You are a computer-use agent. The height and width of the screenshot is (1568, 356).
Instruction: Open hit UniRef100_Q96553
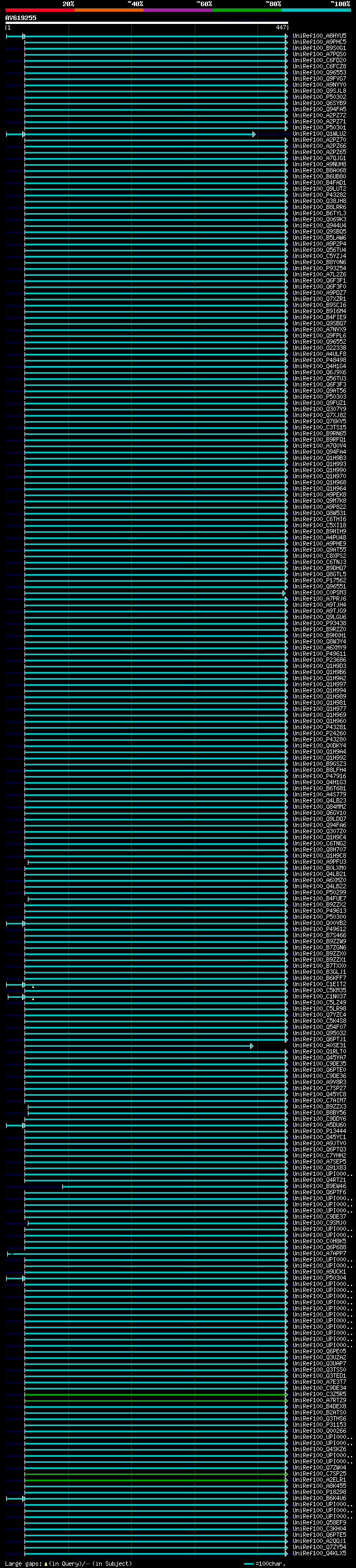tap(319, 73)
